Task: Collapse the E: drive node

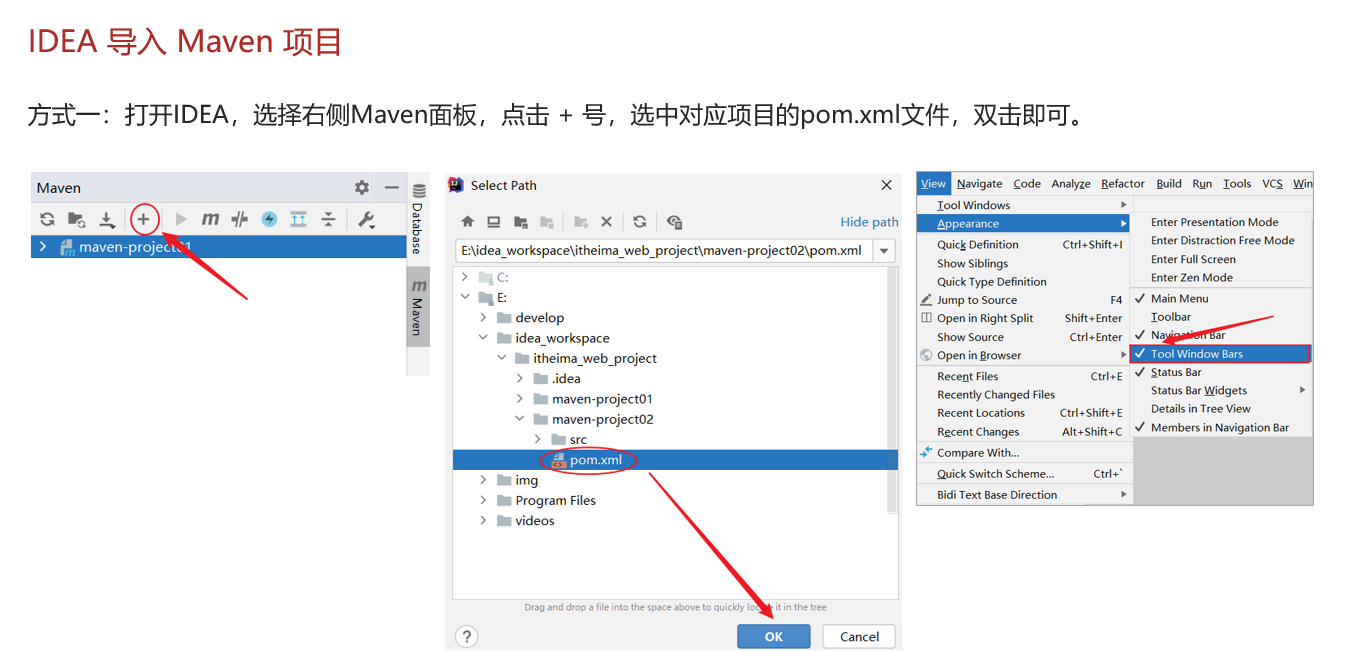Action: (x=465, y=297)
